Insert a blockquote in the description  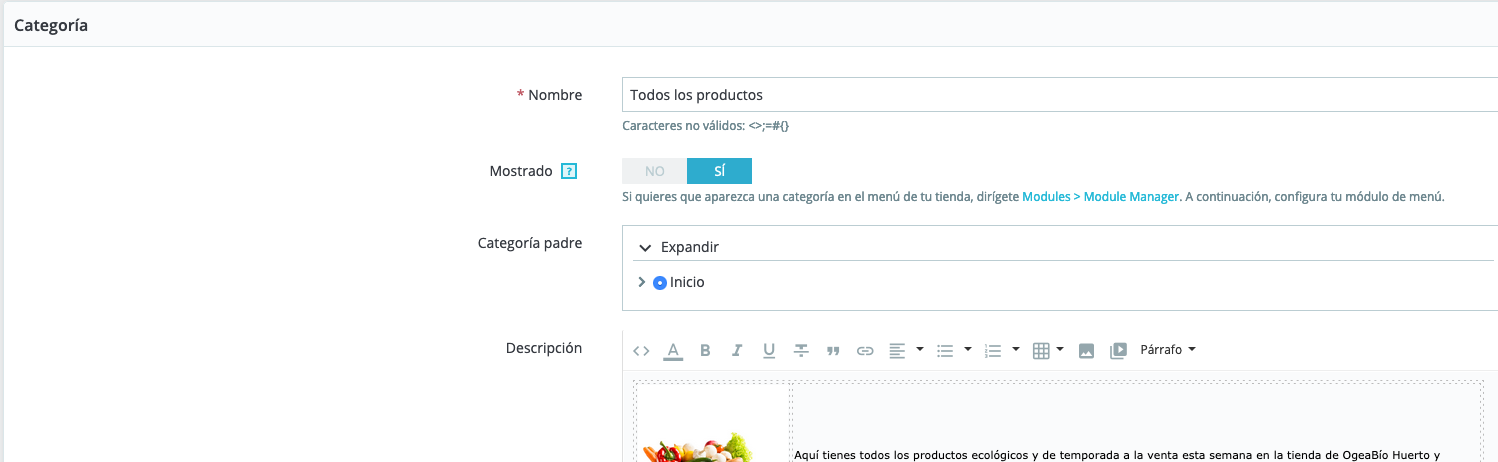point(833,351)
